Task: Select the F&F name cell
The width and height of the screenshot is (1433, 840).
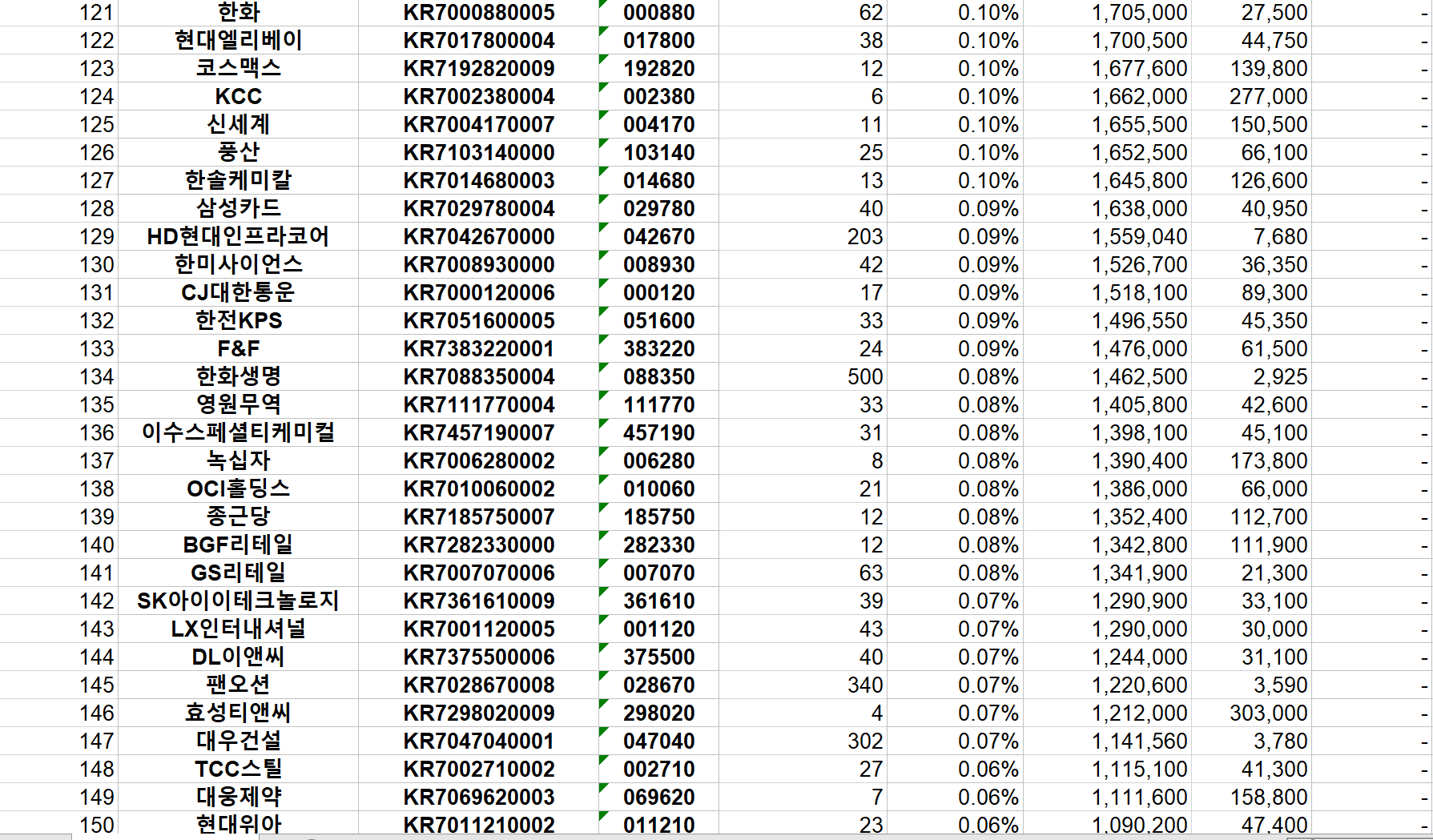Action: (x=239, y=349)
